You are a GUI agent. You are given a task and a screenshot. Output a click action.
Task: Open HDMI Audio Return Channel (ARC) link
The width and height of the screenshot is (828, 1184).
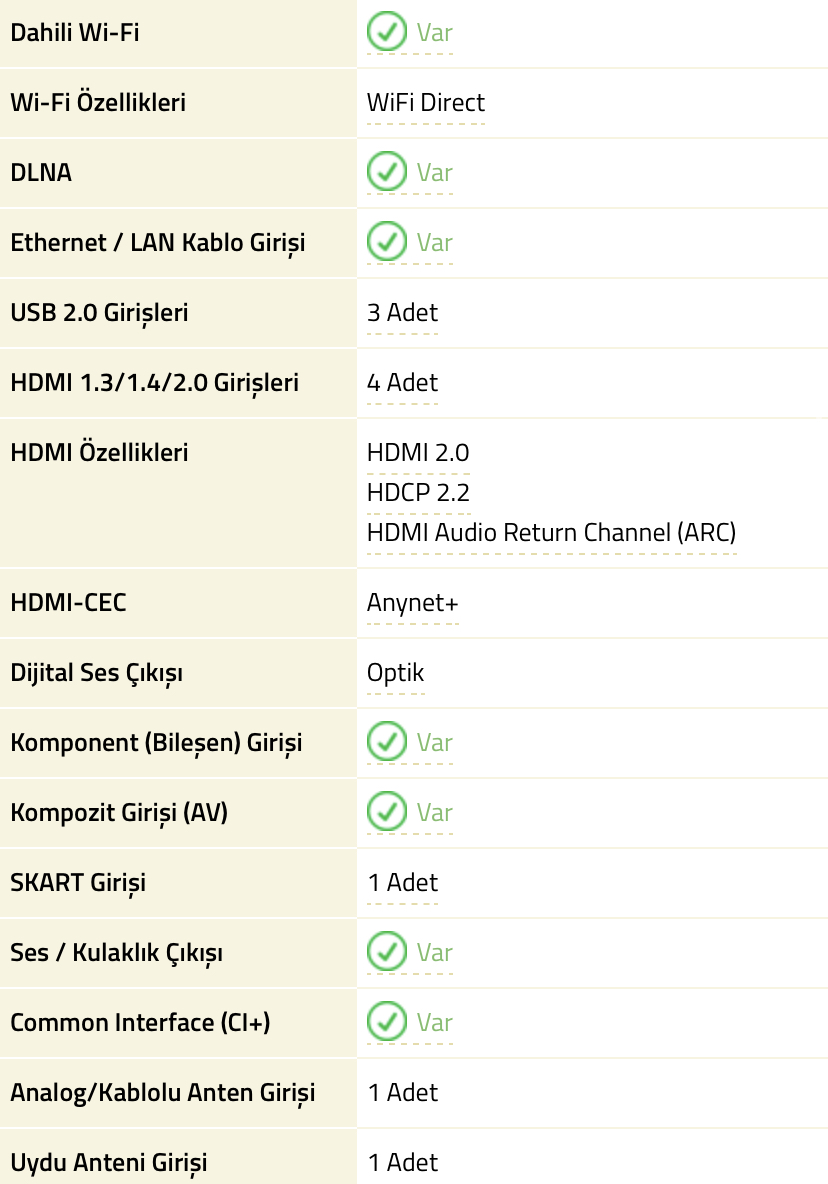pos(551,532)
